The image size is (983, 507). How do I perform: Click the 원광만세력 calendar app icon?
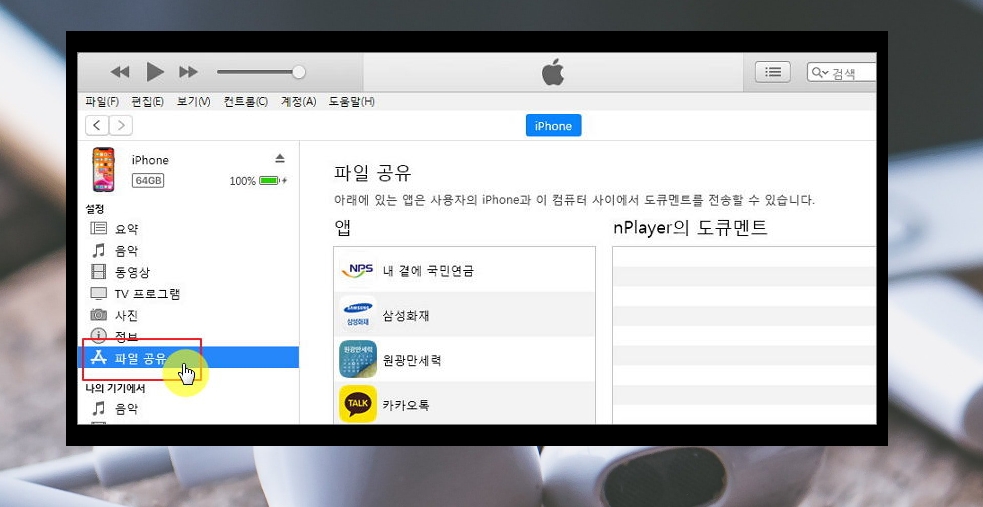click(x=357, y=359)
